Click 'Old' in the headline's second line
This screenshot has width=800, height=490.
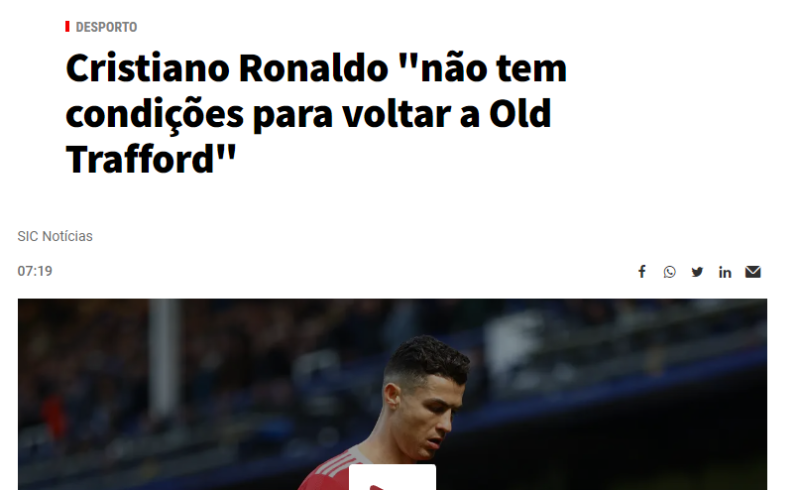coord(520,113)
